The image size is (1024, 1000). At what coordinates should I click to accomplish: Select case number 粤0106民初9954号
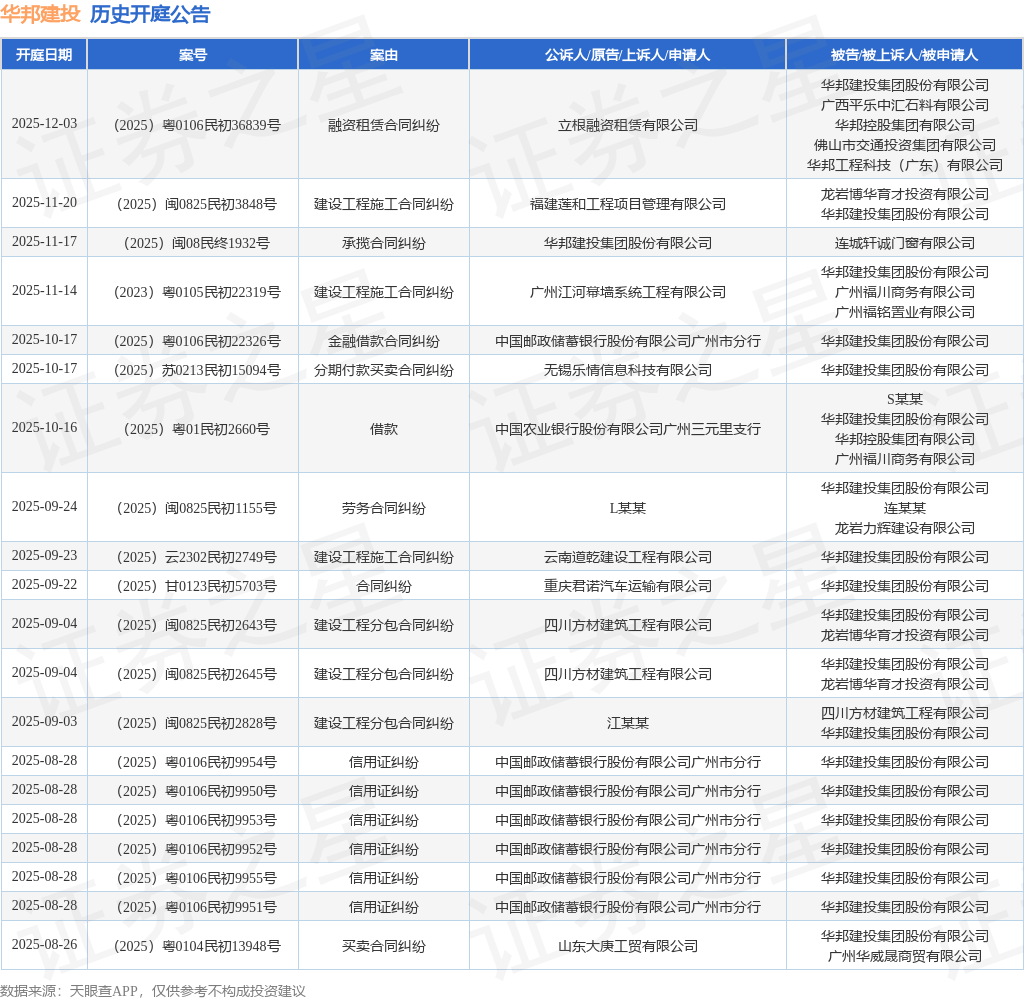(197, 762)
